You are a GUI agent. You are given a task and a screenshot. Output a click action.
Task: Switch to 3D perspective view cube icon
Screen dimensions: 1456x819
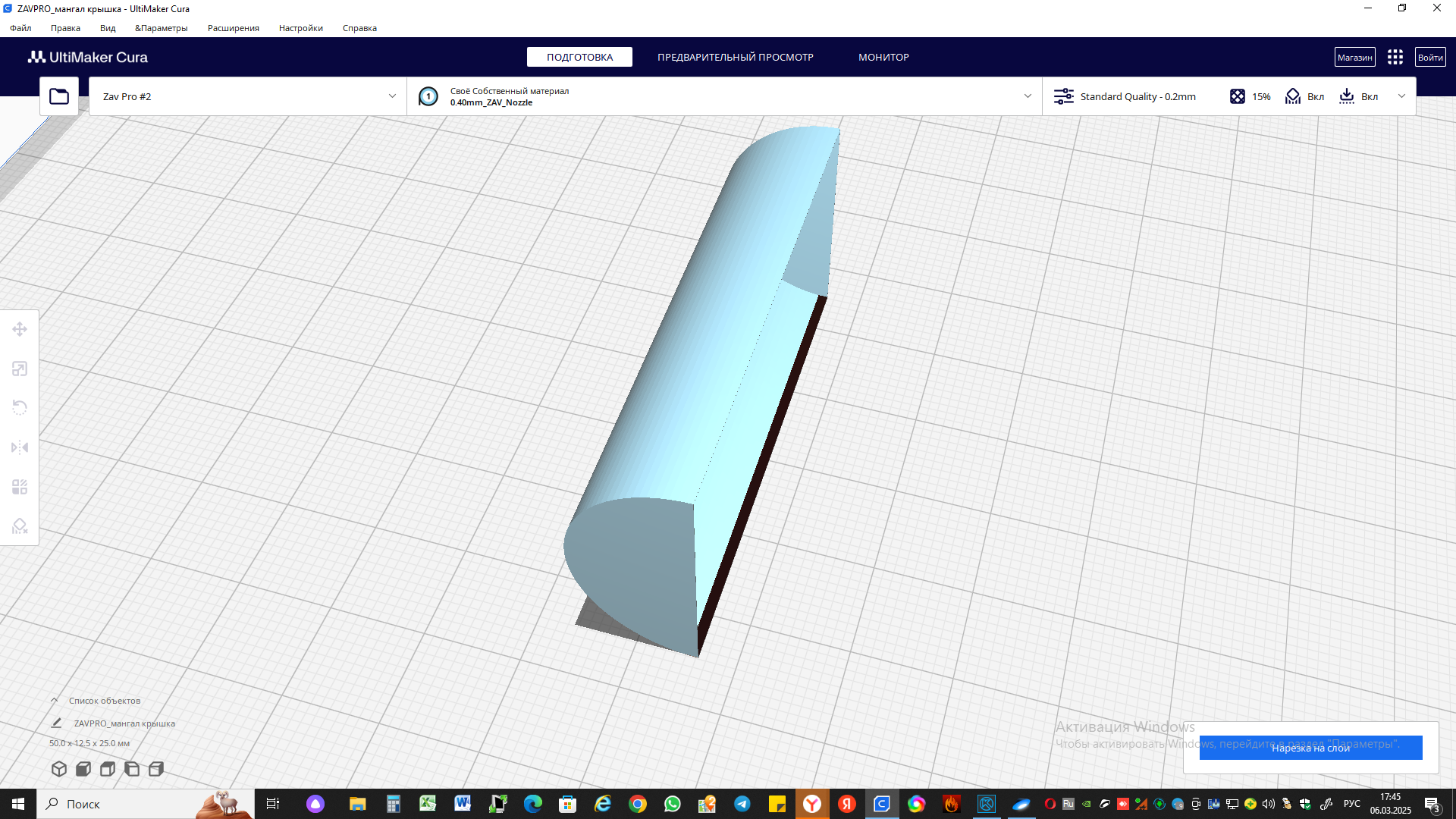pos(59,769)
